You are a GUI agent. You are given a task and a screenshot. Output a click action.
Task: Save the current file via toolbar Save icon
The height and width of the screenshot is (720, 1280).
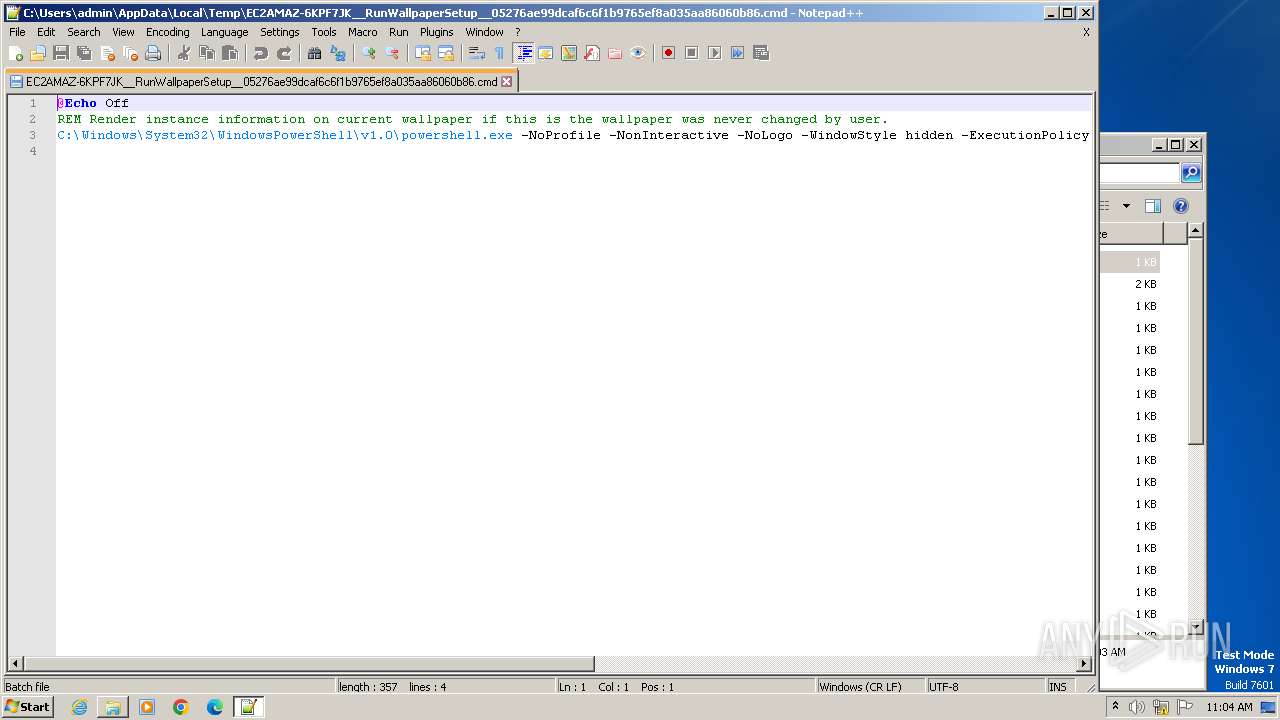[x=61, y=53]
